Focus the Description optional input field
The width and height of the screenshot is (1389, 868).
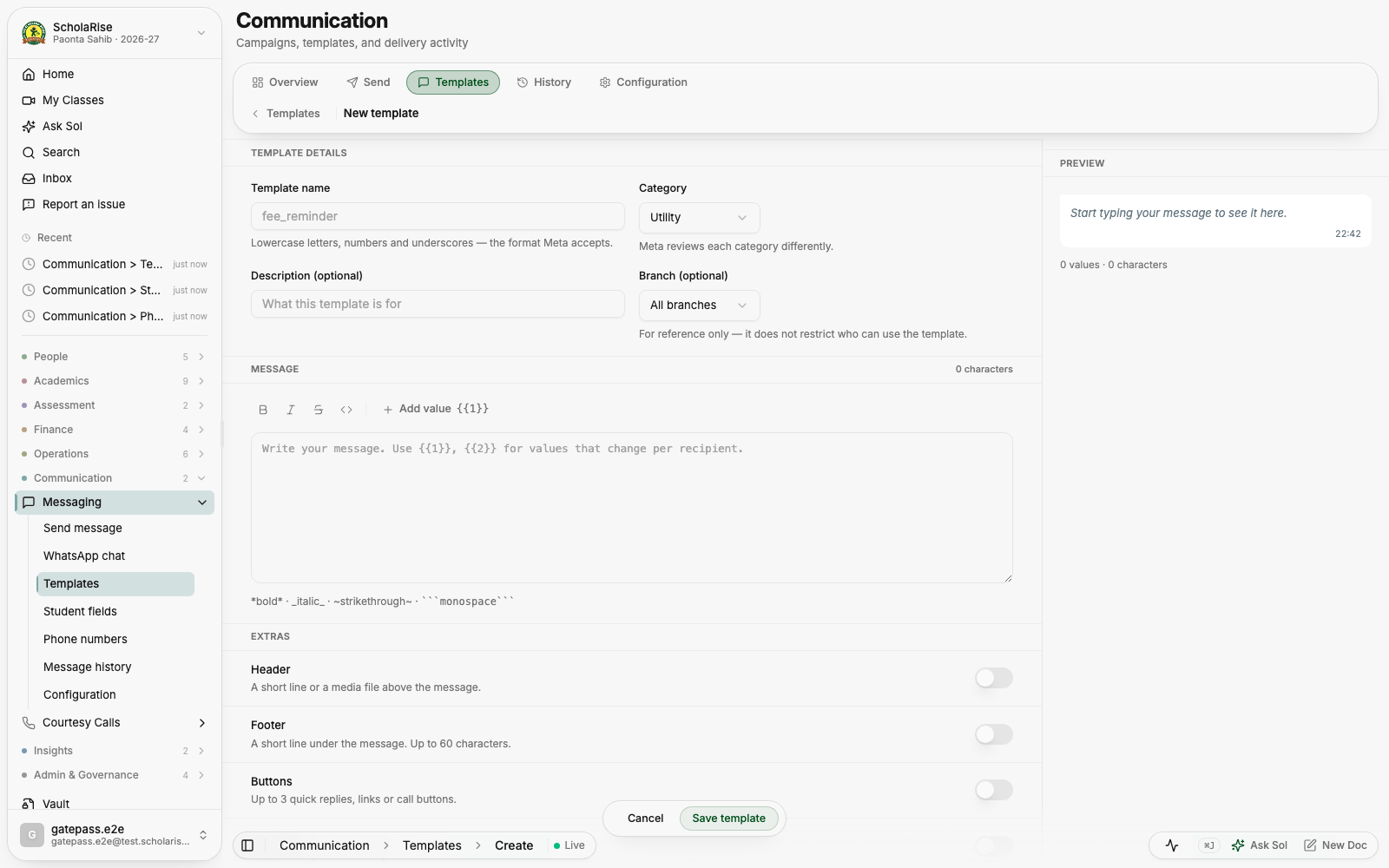tap(438, 304)
